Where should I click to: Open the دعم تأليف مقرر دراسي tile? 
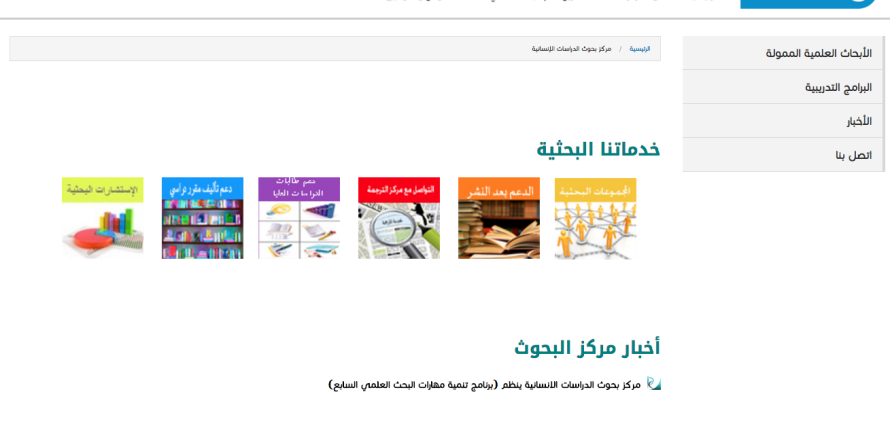[x=202, y=218]
